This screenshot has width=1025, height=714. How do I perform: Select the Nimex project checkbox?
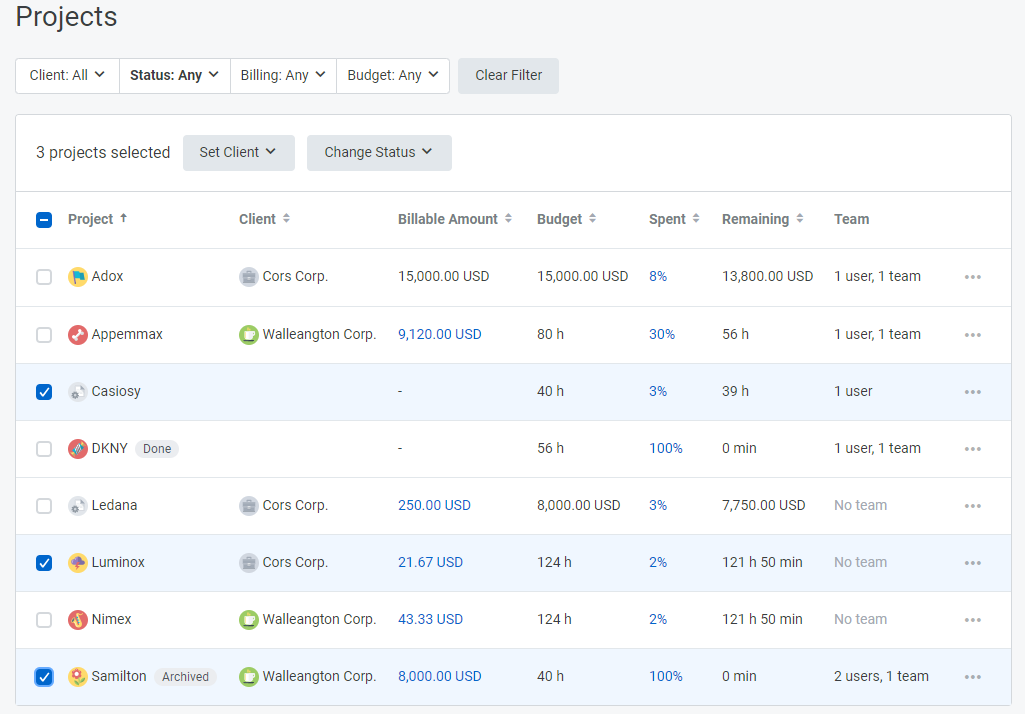coord(44,619)
